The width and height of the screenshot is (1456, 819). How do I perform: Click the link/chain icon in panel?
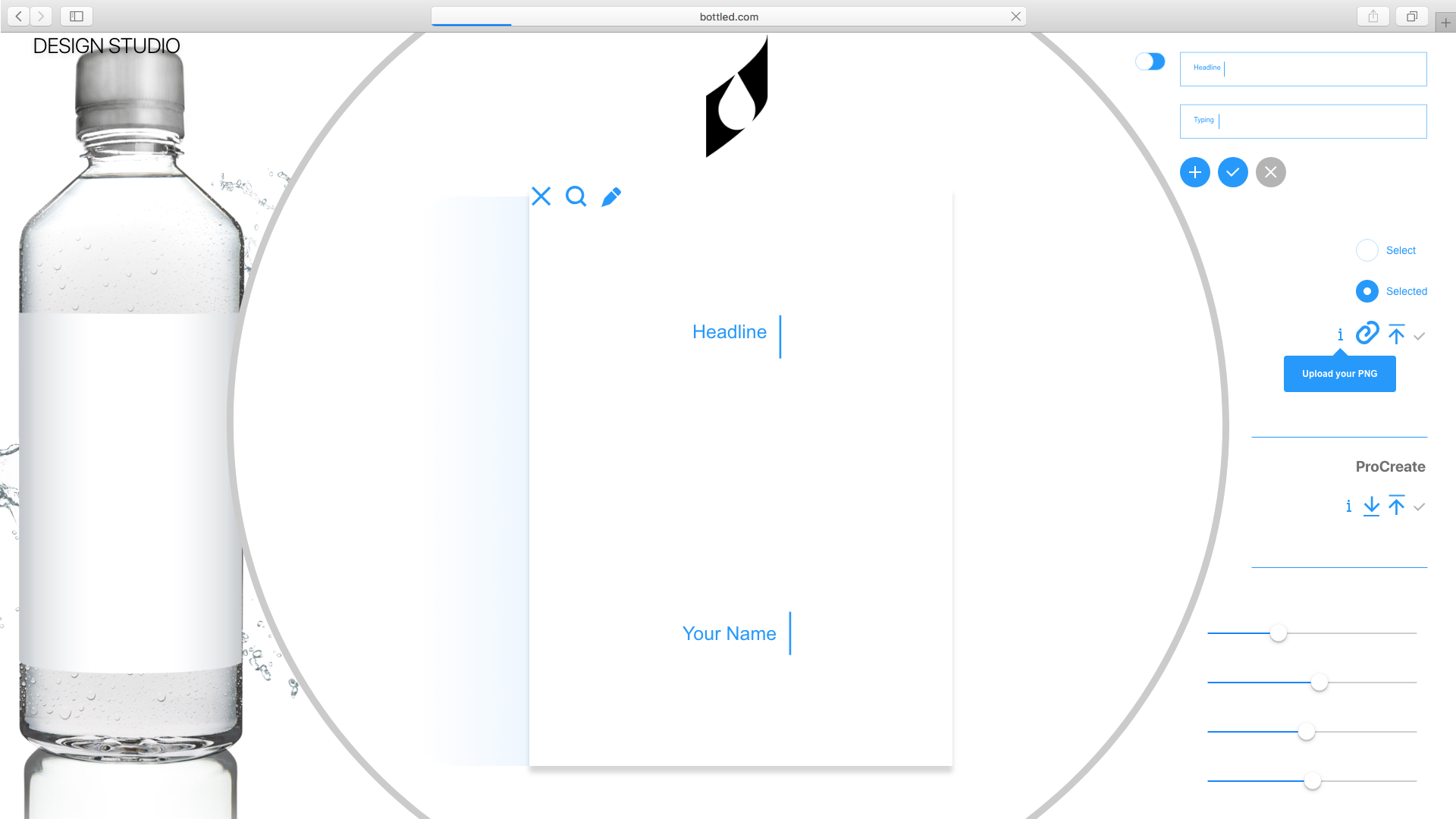tap(1367, 333)
